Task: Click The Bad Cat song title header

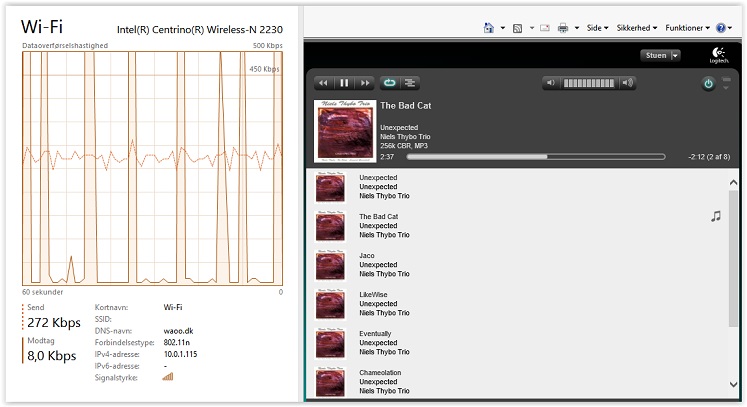Action: pos(405,106)
